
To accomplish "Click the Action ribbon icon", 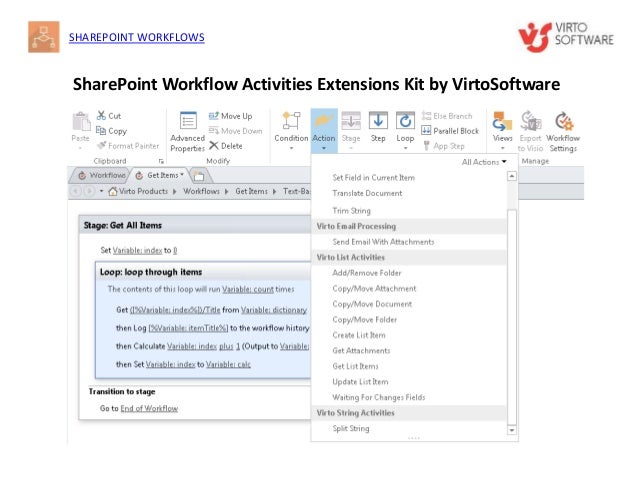I will click(324, 121).
